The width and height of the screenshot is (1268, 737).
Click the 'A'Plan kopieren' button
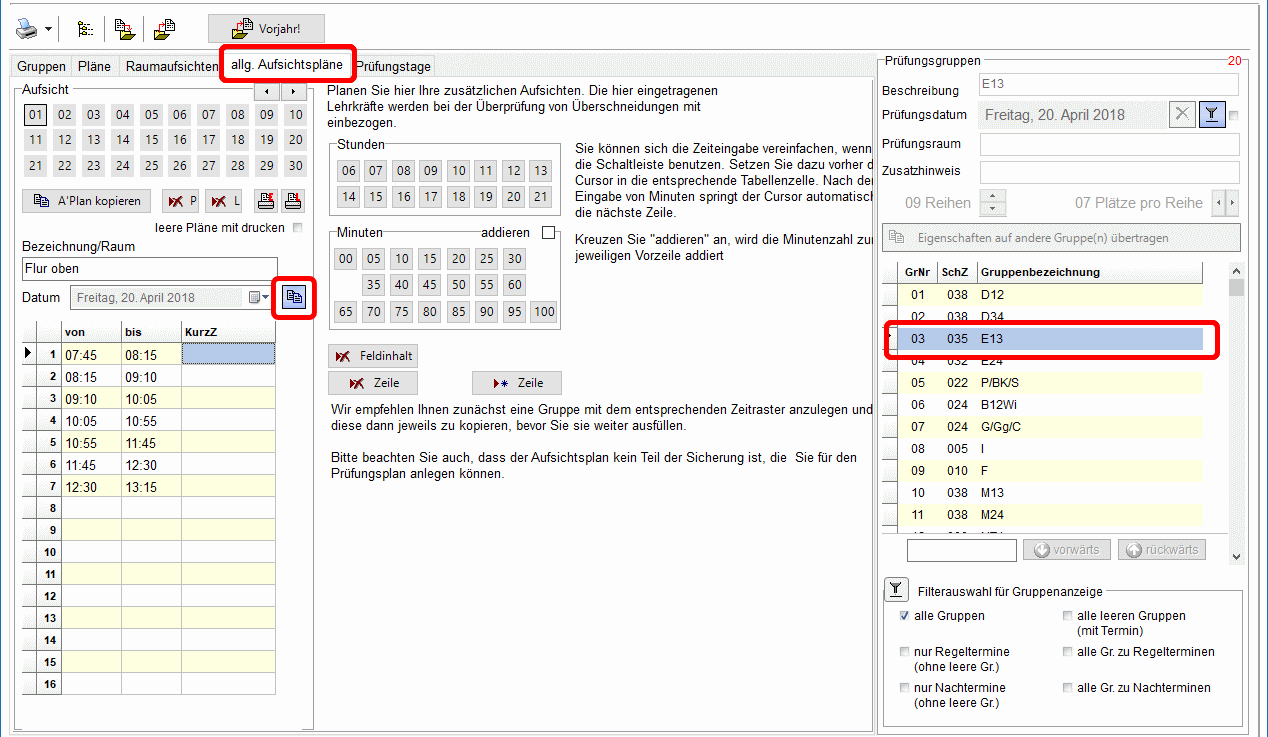87,201
